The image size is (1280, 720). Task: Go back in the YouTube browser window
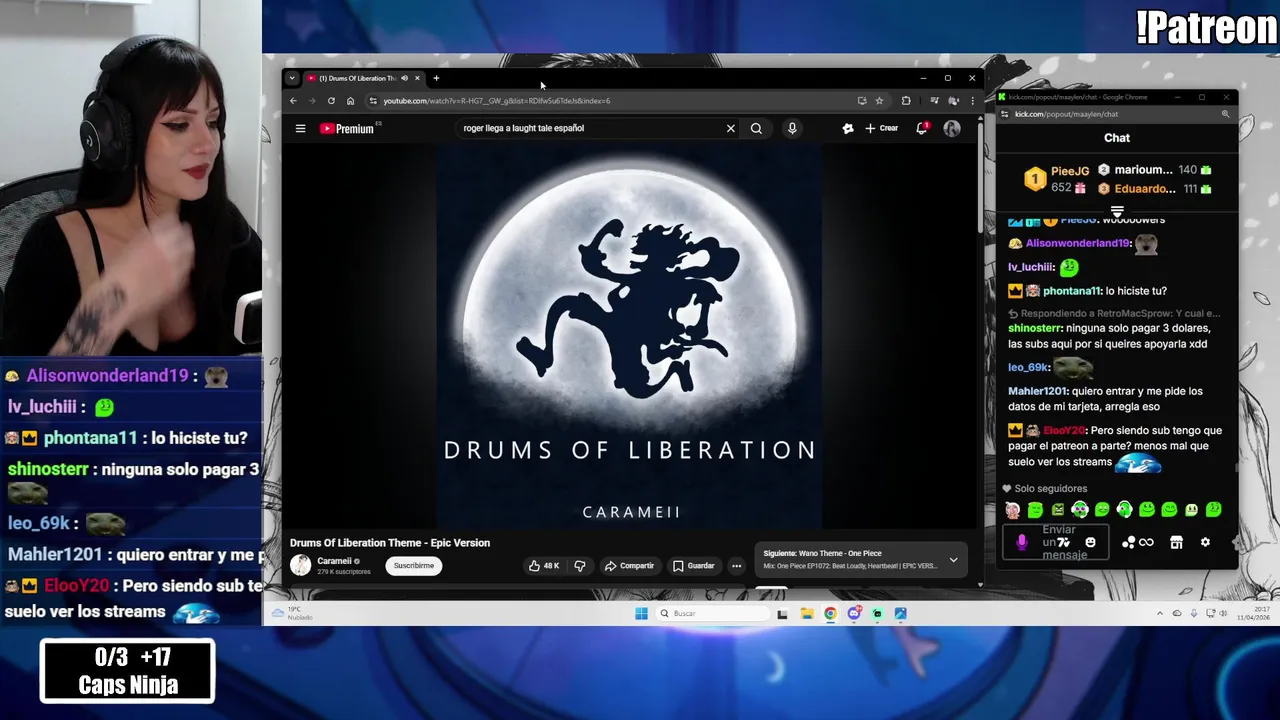[x=293, y=100]
